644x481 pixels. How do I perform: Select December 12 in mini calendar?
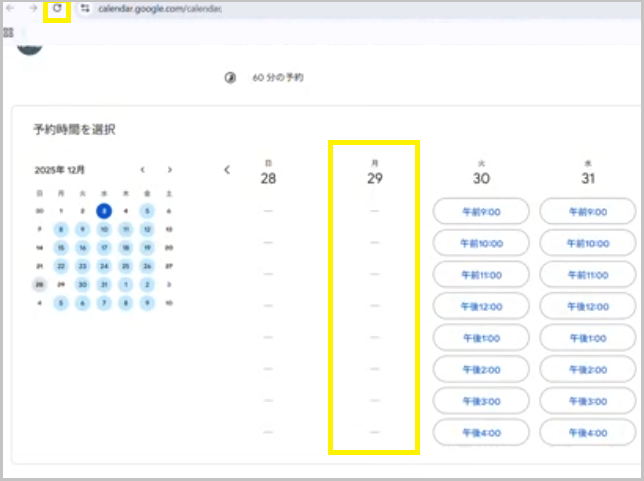pos(147,229)
